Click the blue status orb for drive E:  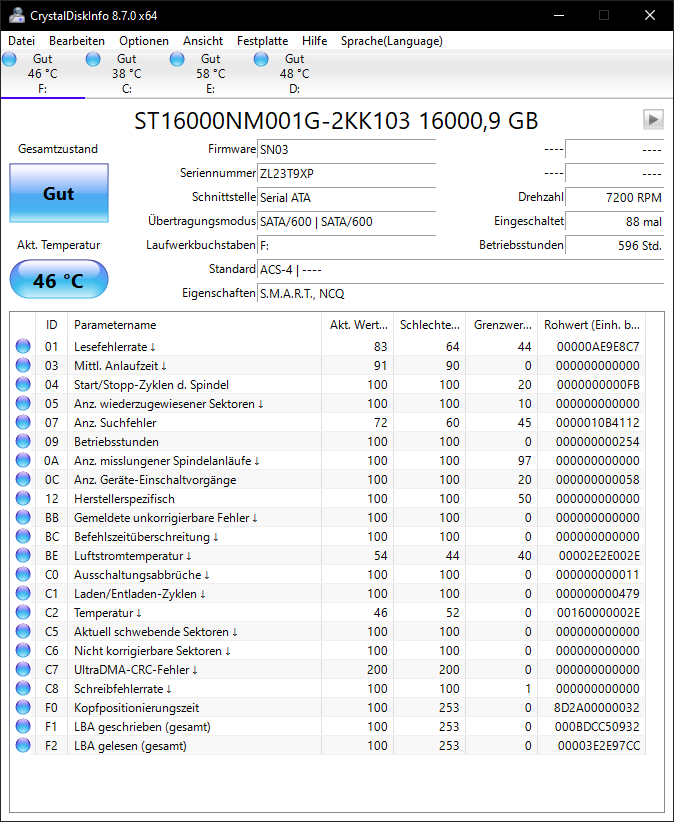click(x=177, y=59)
